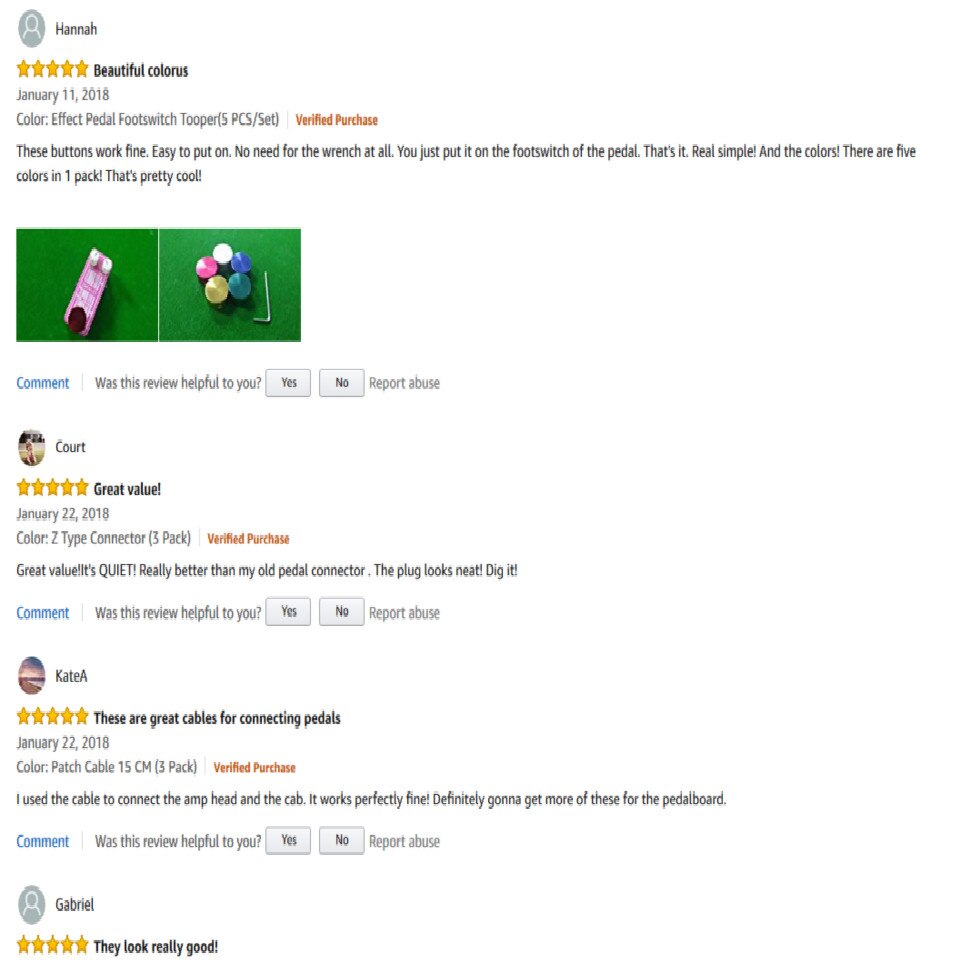Click No under Hannah's review

pos(342,383)
